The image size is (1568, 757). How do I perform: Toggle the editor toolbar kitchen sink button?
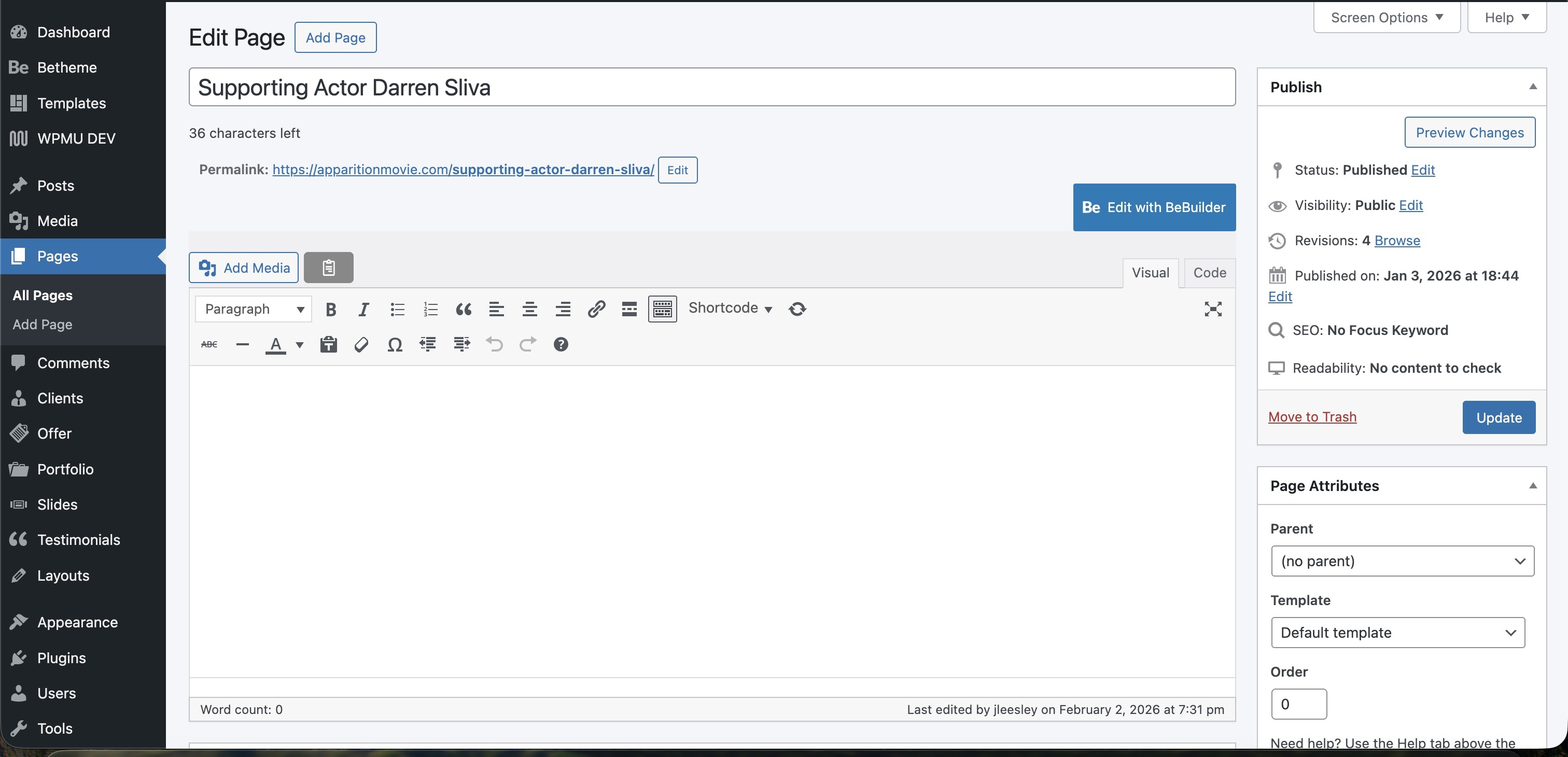pyautogui.click(x=662, y=309)
